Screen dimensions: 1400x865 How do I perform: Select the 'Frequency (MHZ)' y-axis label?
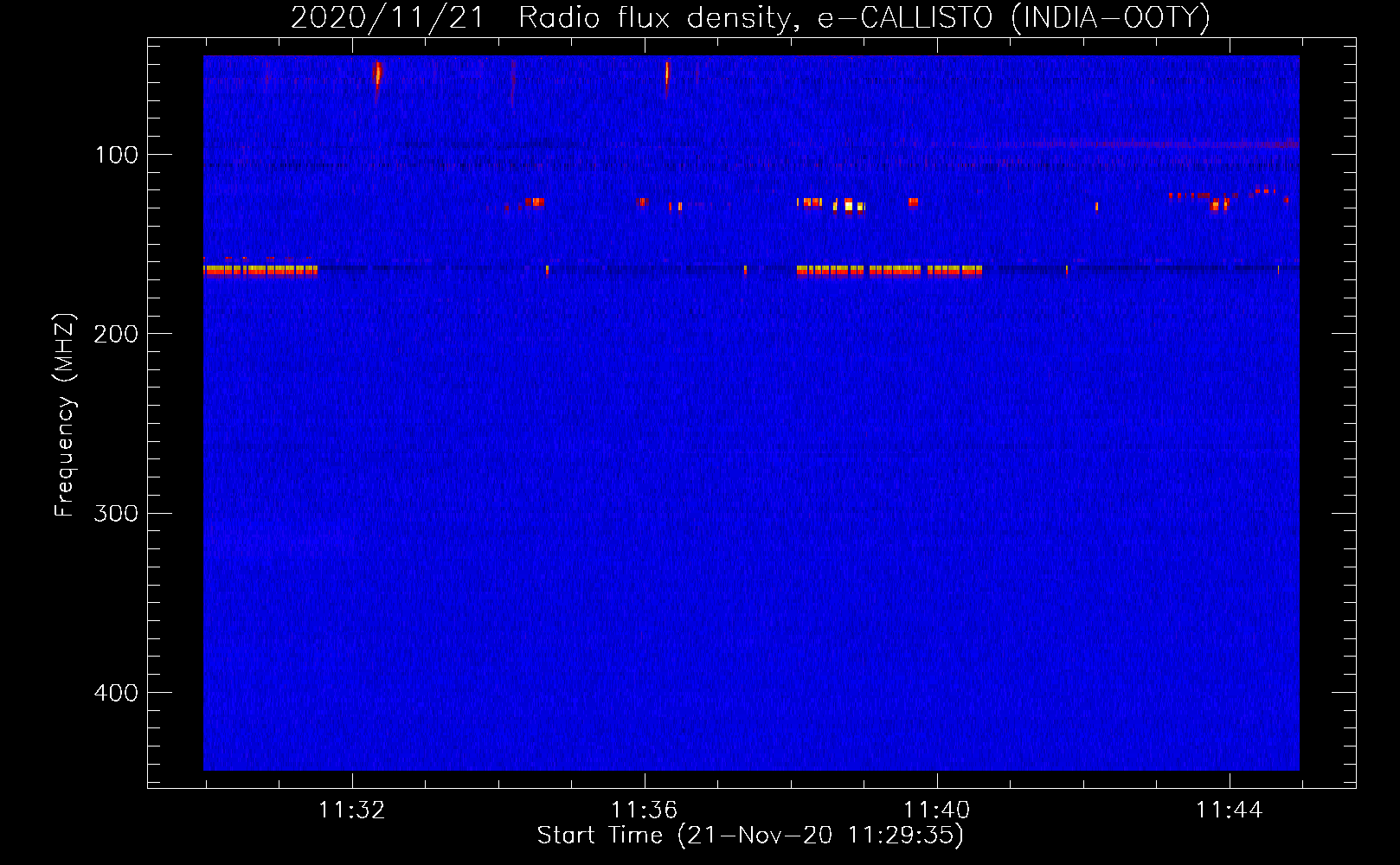(65, 415)
